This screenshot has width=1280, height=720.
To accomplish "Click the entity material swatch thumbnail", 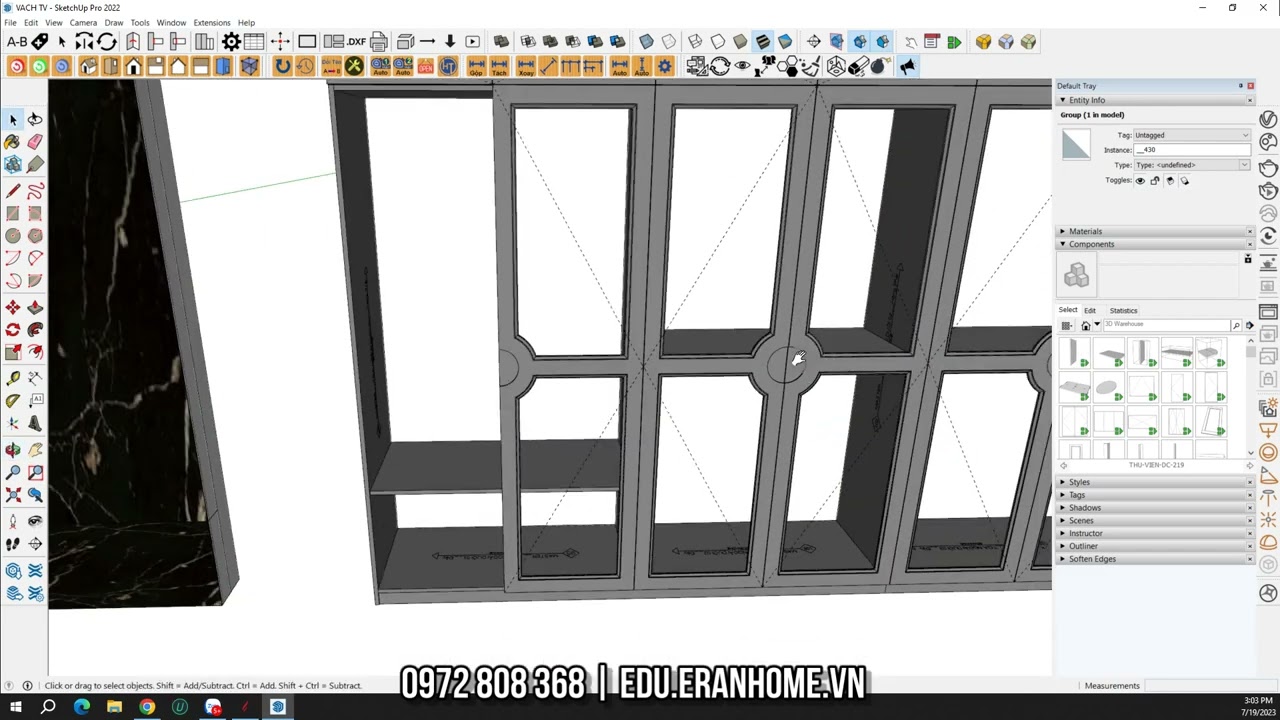I will pyautogui.click(x=1076, y=145).
